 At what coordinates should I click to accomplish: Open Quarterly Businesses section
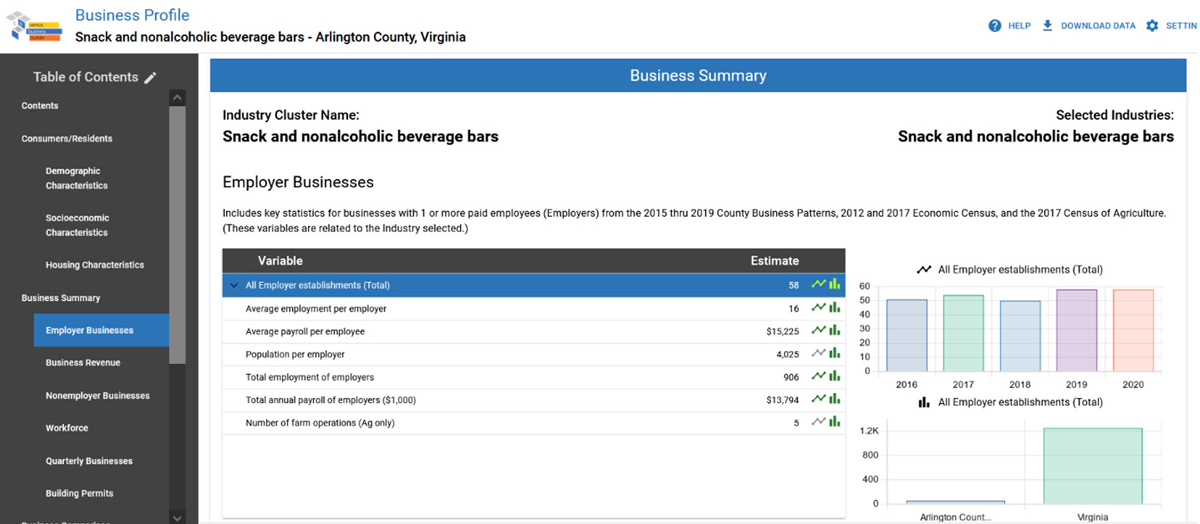(89, 461)
